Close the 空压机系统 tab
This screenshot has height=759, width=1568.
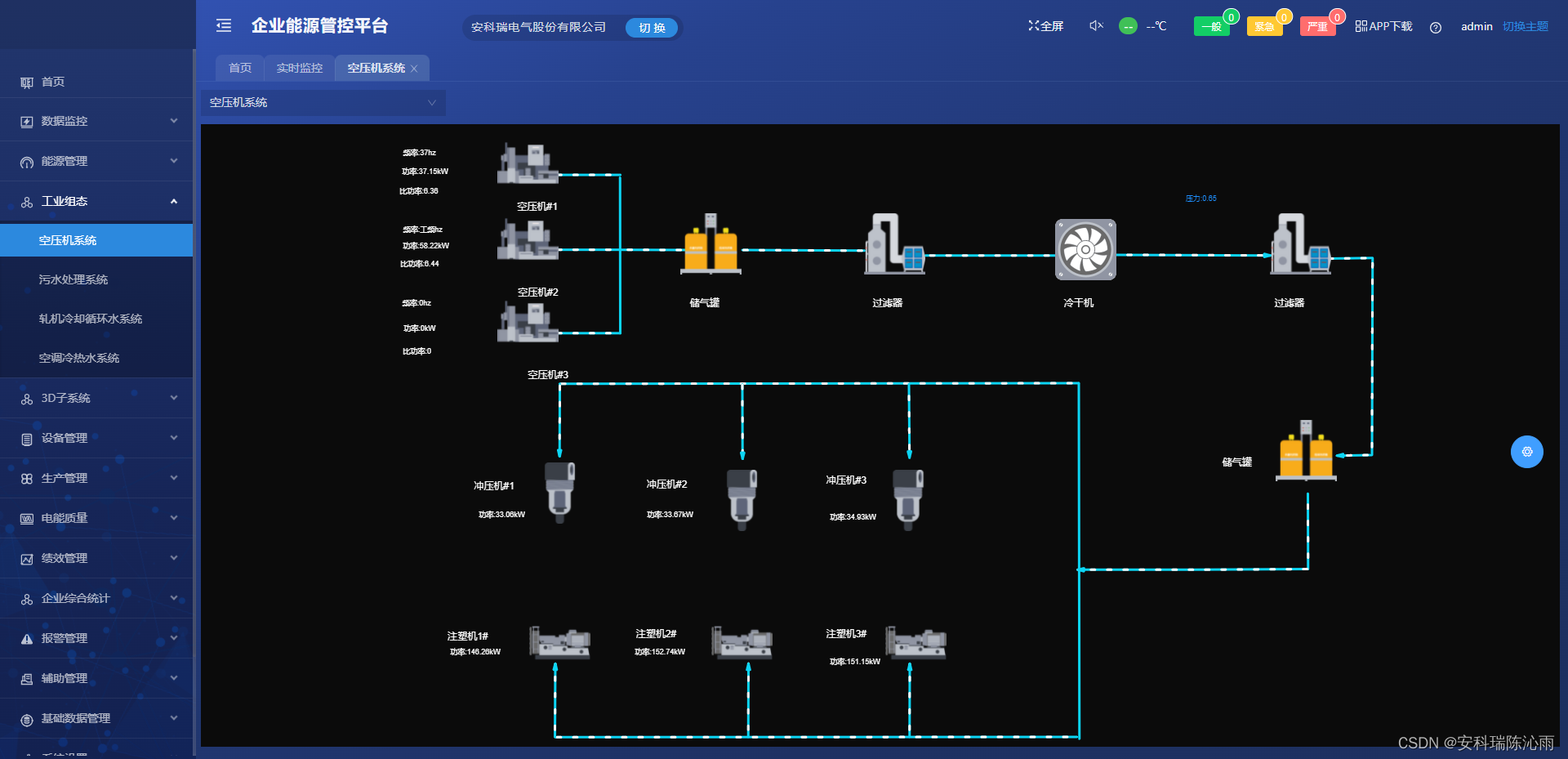coord(414,69)
